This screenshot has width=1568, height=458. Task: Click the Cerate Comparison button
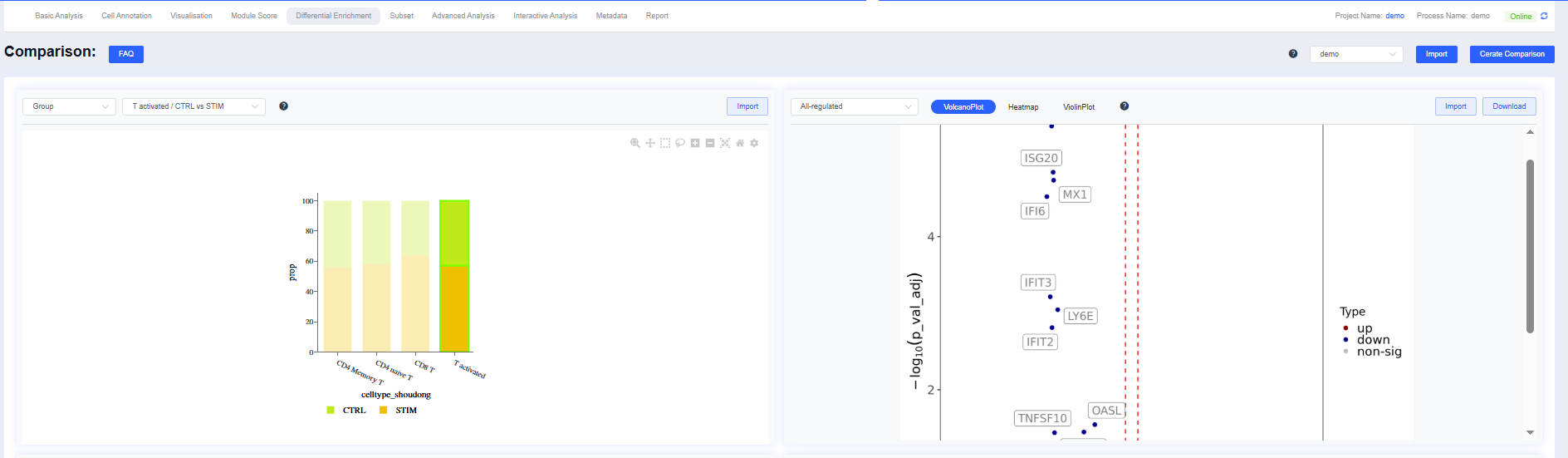tap(1512, 54)
